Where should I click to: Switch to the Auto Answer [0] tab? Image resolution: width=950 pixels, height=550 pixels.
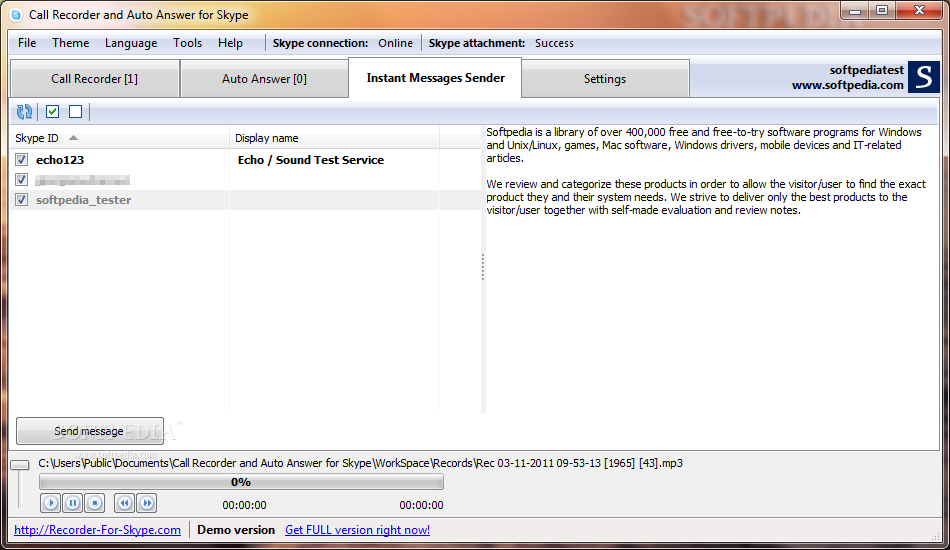pyautogui.click(x=264, y=79)
